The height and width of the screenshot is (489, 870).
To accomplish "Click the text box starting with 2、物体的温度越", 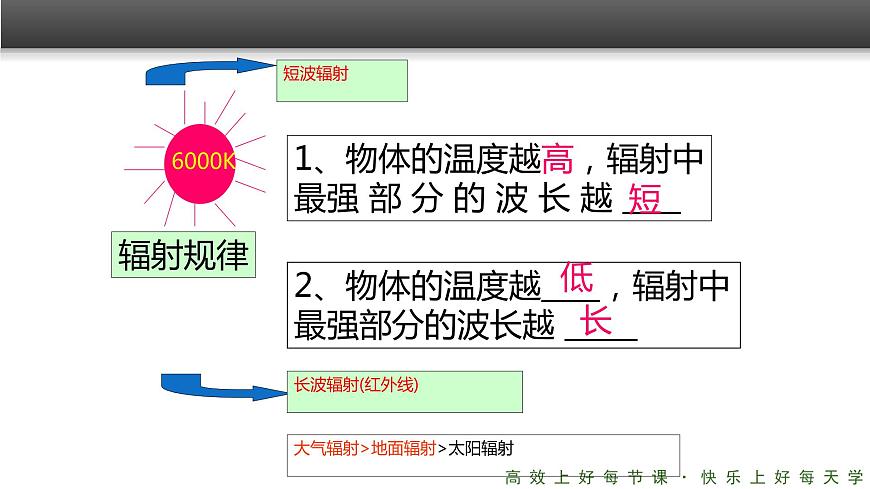I will (x=513, y=305).
